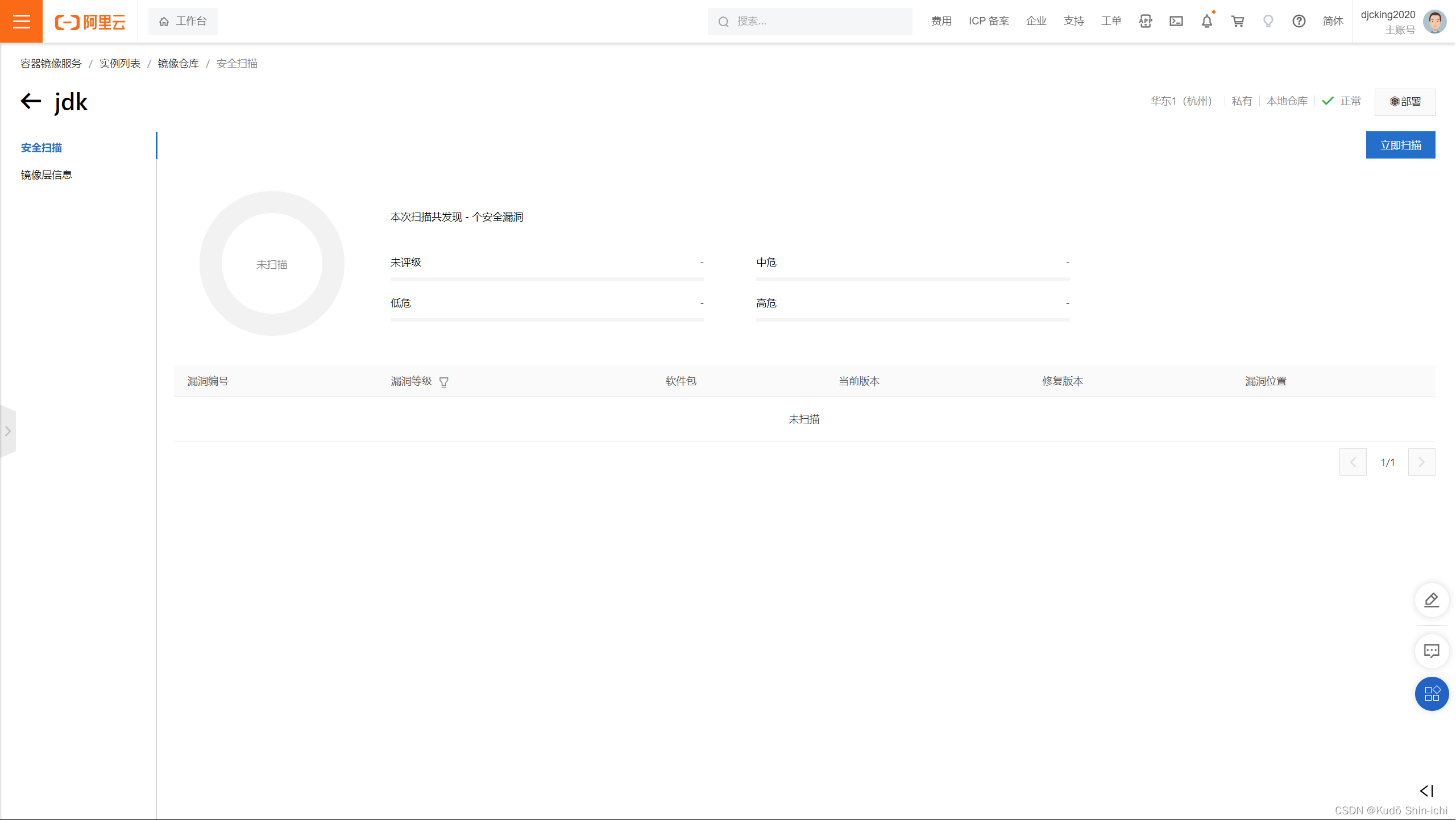This screenshot has width=1456, height=820.
Task: Click the 立即扫描 button
Action: click(x=1400, y=145)
